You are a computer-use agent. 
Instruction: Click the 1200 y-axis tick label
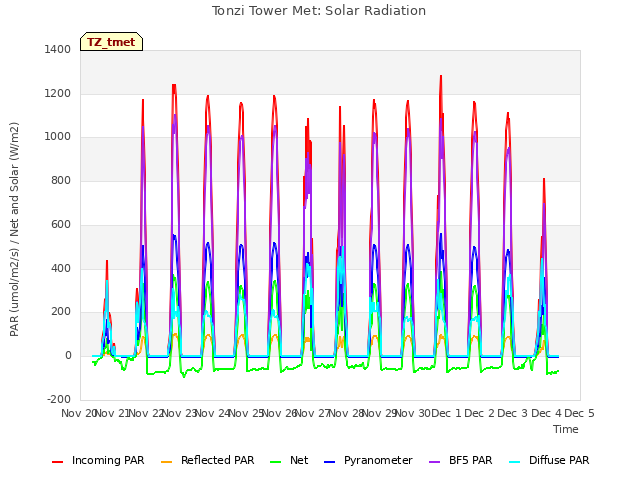click(58, 93)
